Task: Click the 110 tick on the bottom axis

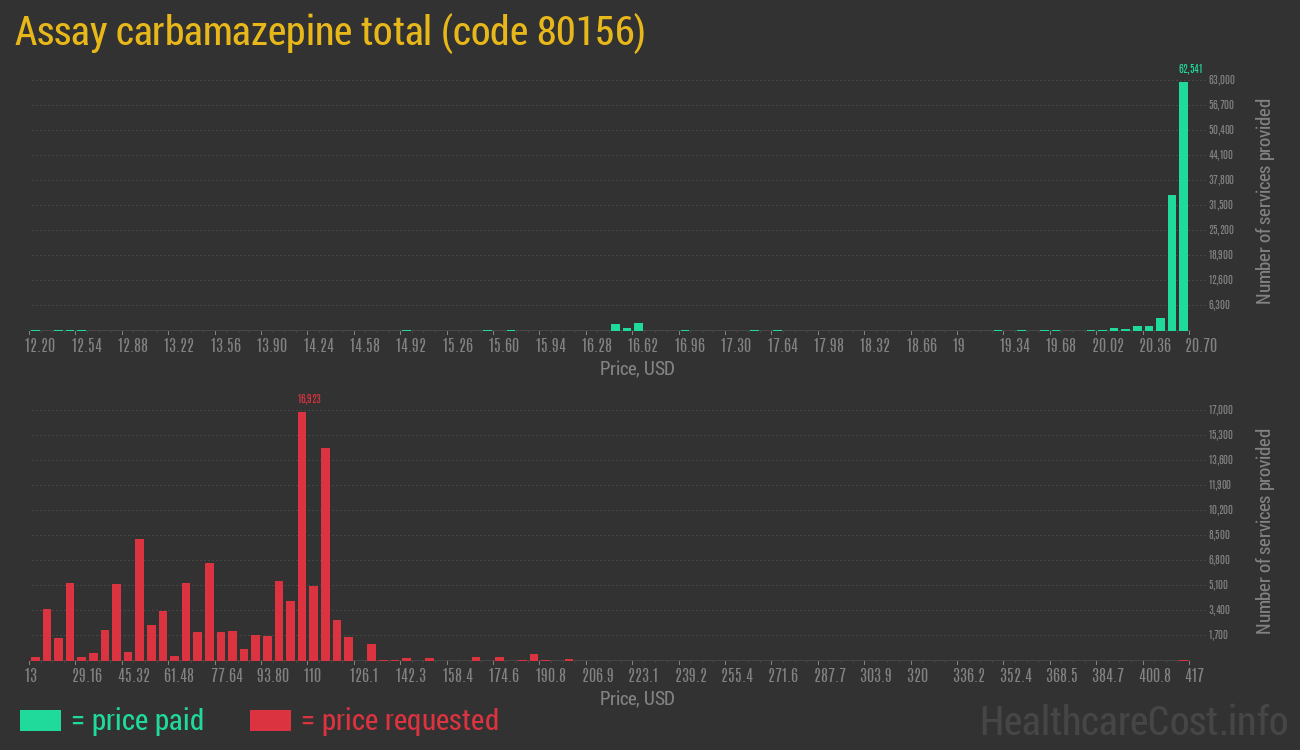Action: (x=311, y=676)
